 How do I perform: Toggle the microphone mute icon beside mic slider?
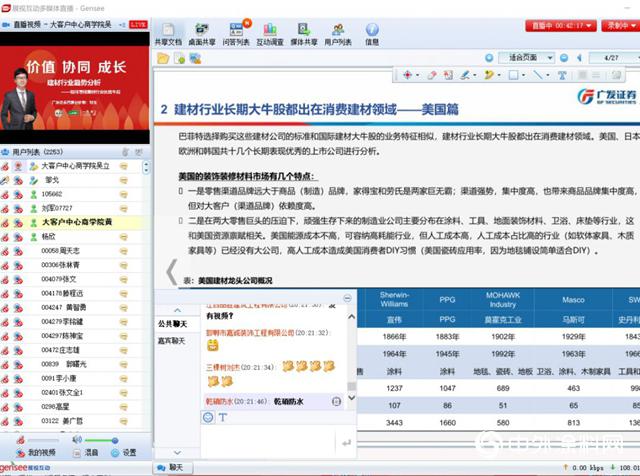point(20,440)
